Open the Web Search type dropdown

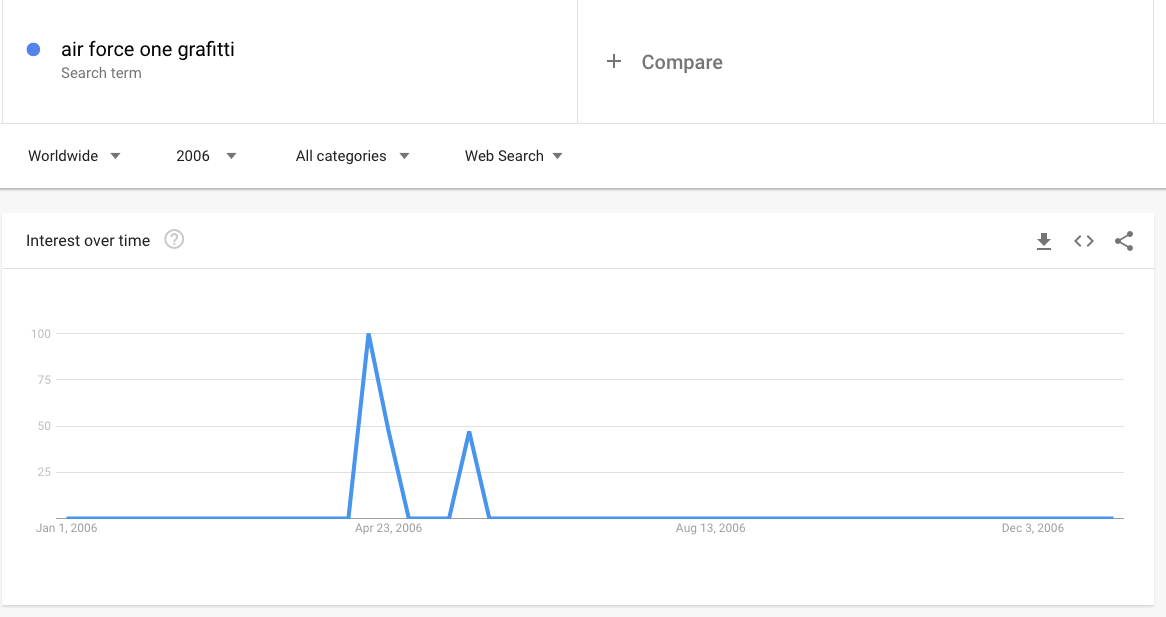point(513,156)
